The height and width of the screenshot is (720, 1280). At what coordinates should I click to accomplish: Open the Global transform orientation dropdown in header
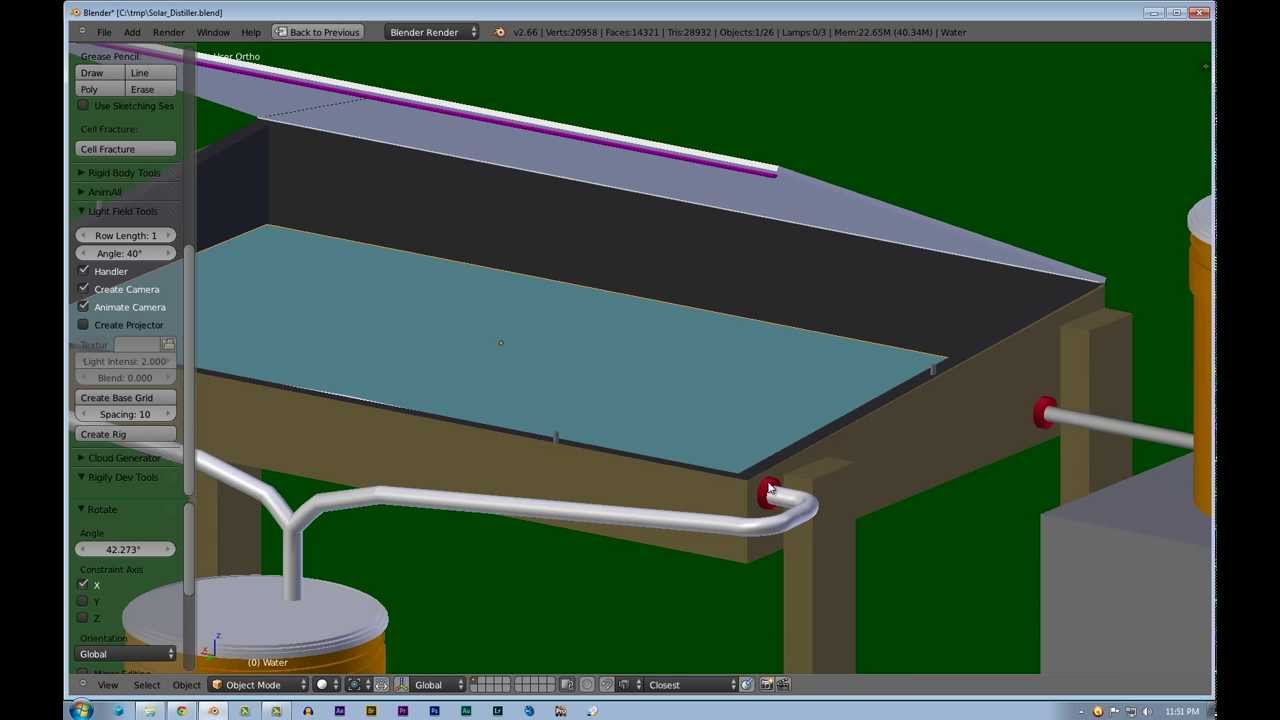tap(439, 685)
